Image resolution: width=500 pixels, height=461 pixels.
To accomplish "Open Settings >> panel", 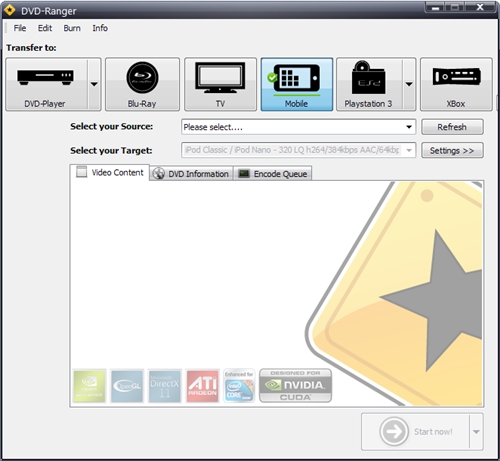I will point(452,150).
